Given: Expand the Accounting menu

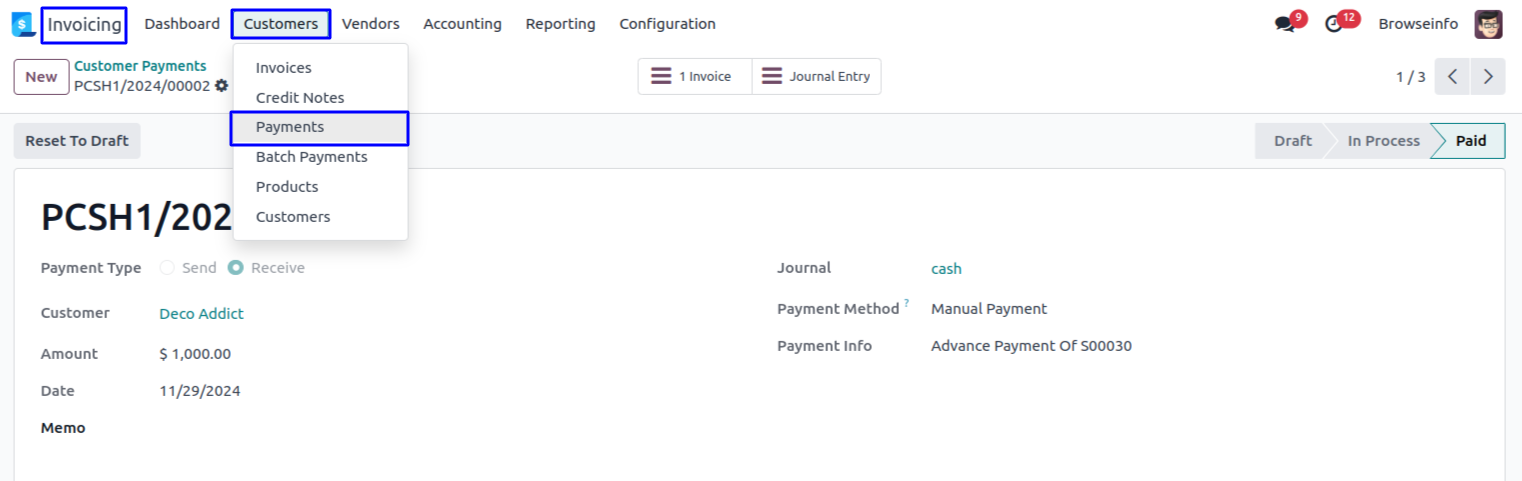Looking at the screenshot, I should 462,24.
